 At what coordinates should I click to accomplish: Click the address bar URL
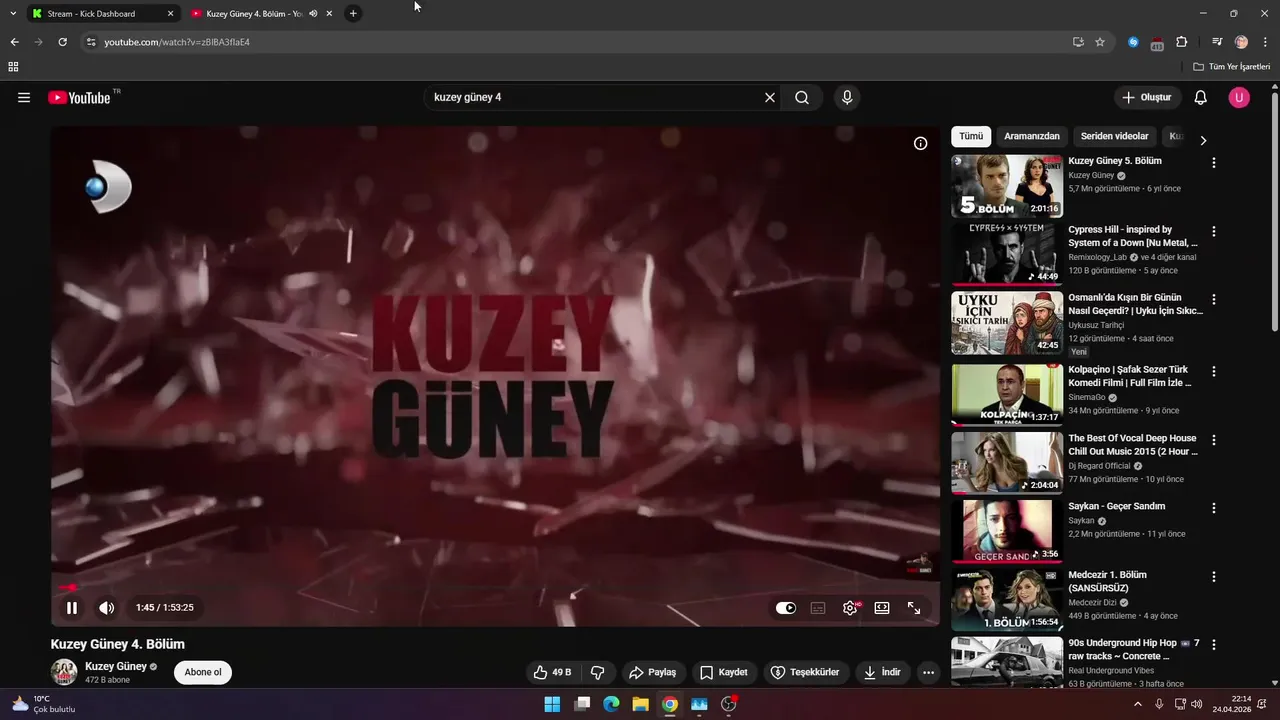pos(177,42)
